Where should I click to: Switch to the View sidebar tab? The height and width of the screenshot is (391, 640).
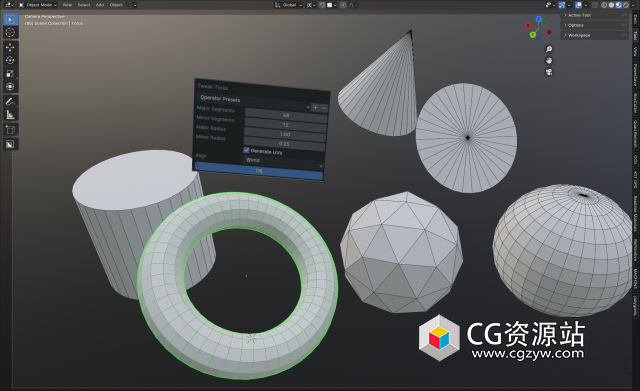tap(636, 51)
